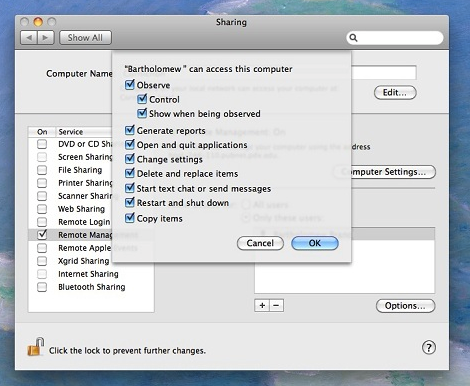Enable Printer Sharing checkbox
This screenshot has width=470, height=386.
click(42, 183)
